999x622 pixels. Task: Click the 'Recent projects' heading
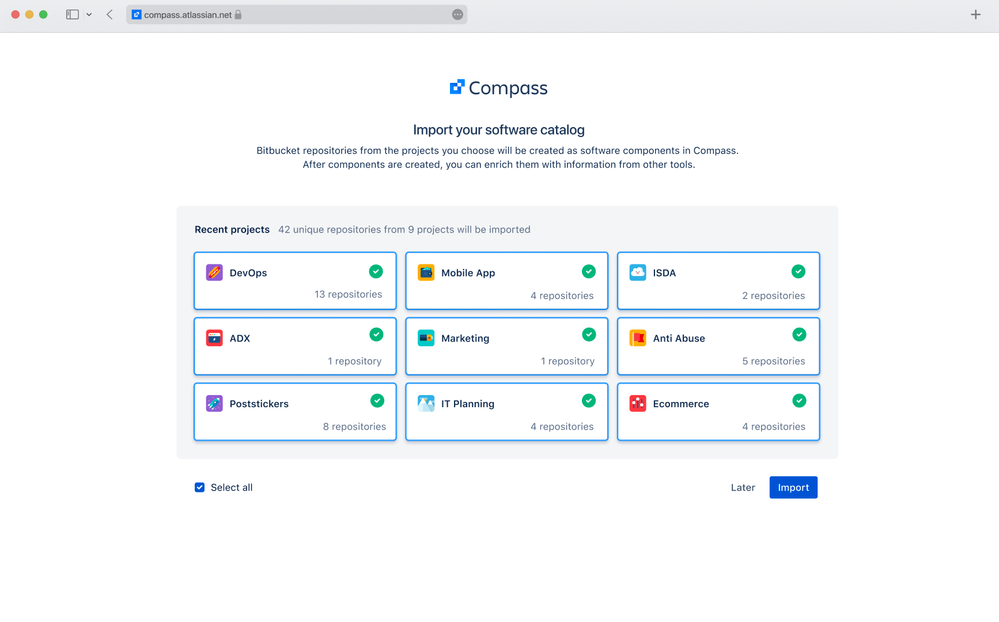point(232,229)
